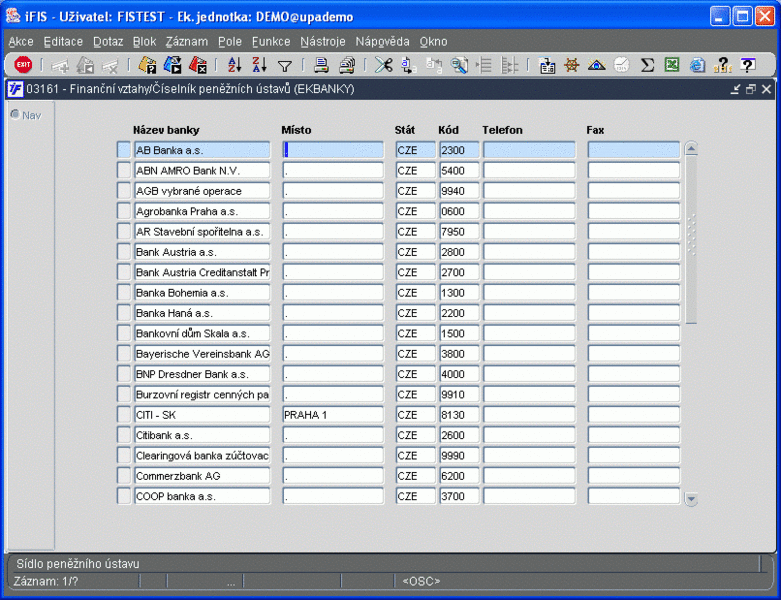The height and width of the screenshot is (600, 781).
Task: Click the multiple printers icon
Action: (x=347, y=65)
